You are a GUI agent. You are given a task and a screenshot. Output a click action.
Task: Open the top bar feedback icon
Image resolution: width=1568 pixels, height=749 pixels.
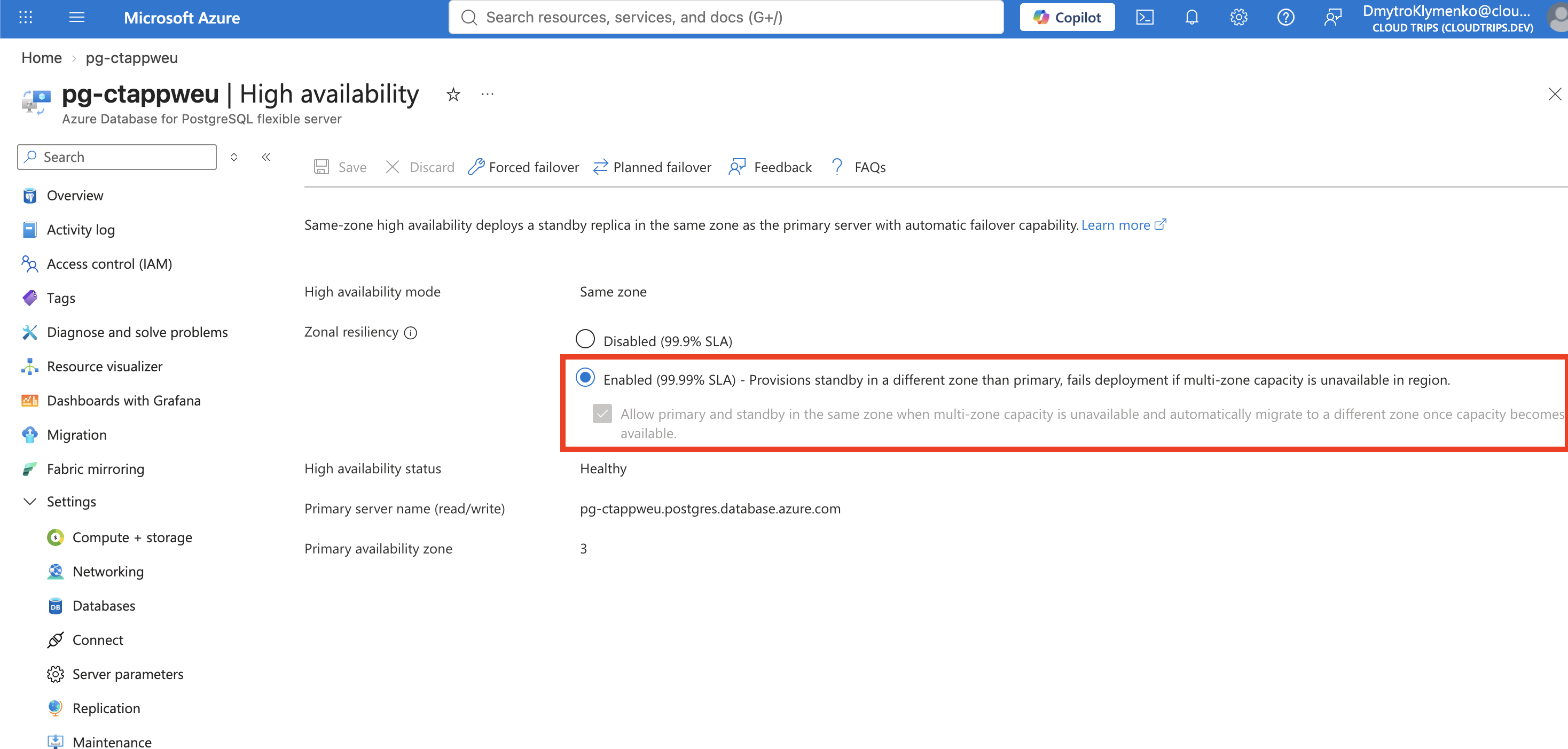1332,17
